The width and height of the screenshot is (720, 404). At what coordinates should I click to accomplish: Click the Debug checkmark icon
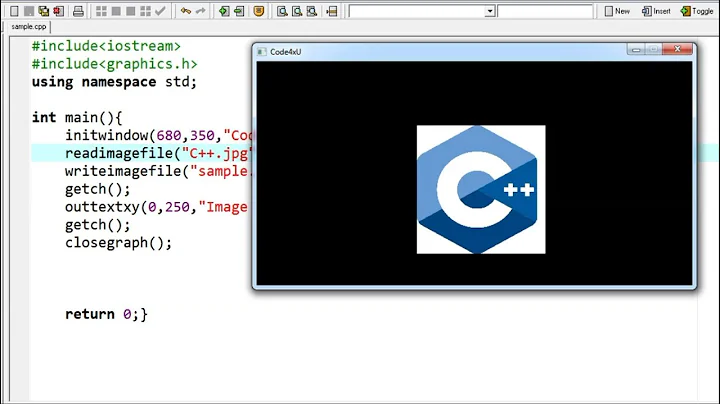pyautogui.click(x=160, y=11)
